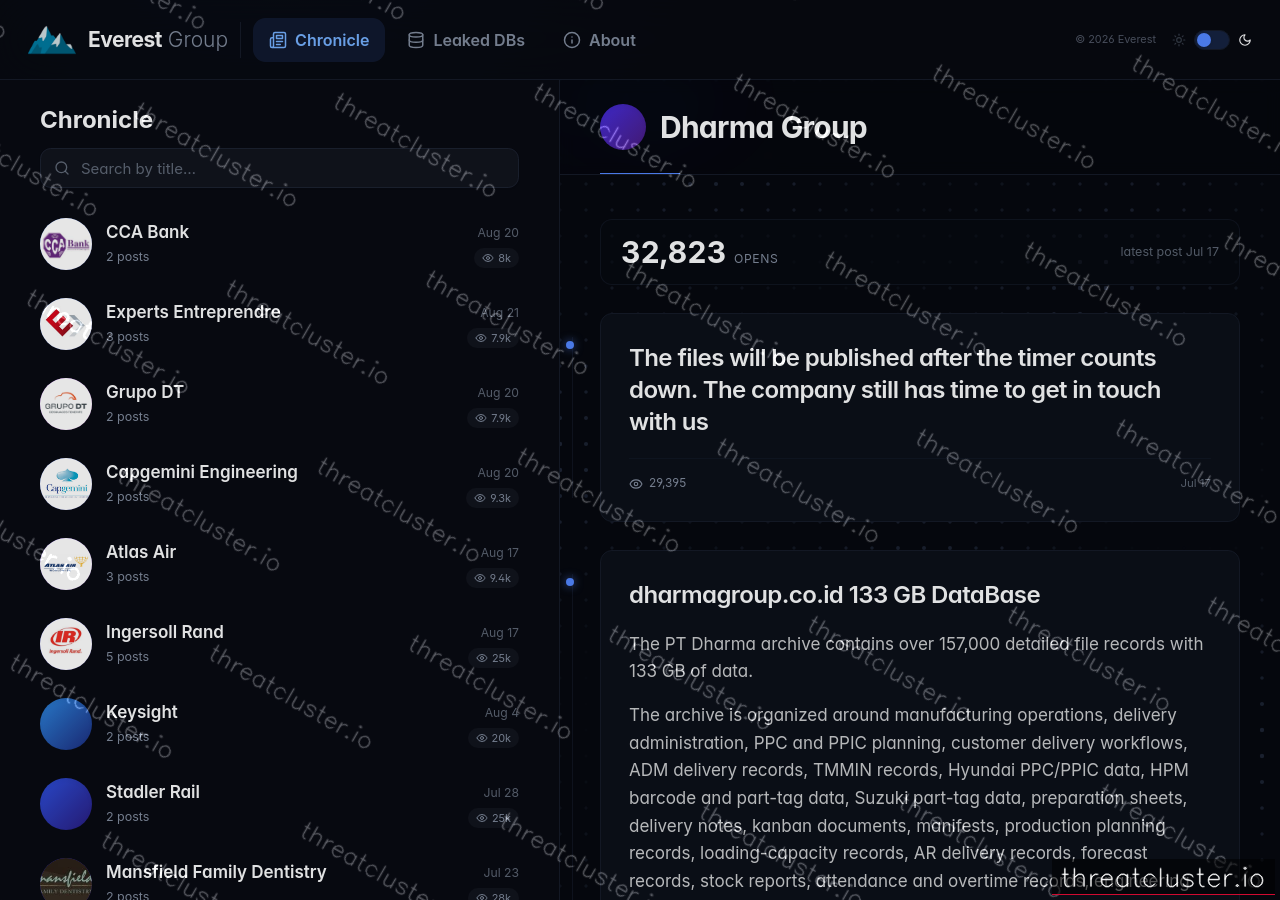The height and width of the screenshot is (900, 1280).
Task: Click the Stadler Rail blue avatar
Action: 66,804
